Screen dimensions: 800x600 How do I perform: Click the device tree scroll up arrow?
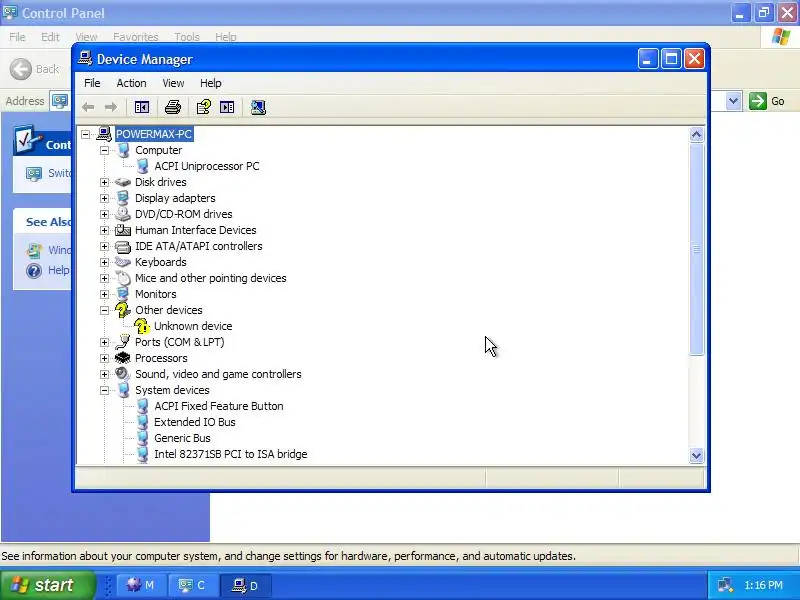pyautogui.click(x=696, y=135)
